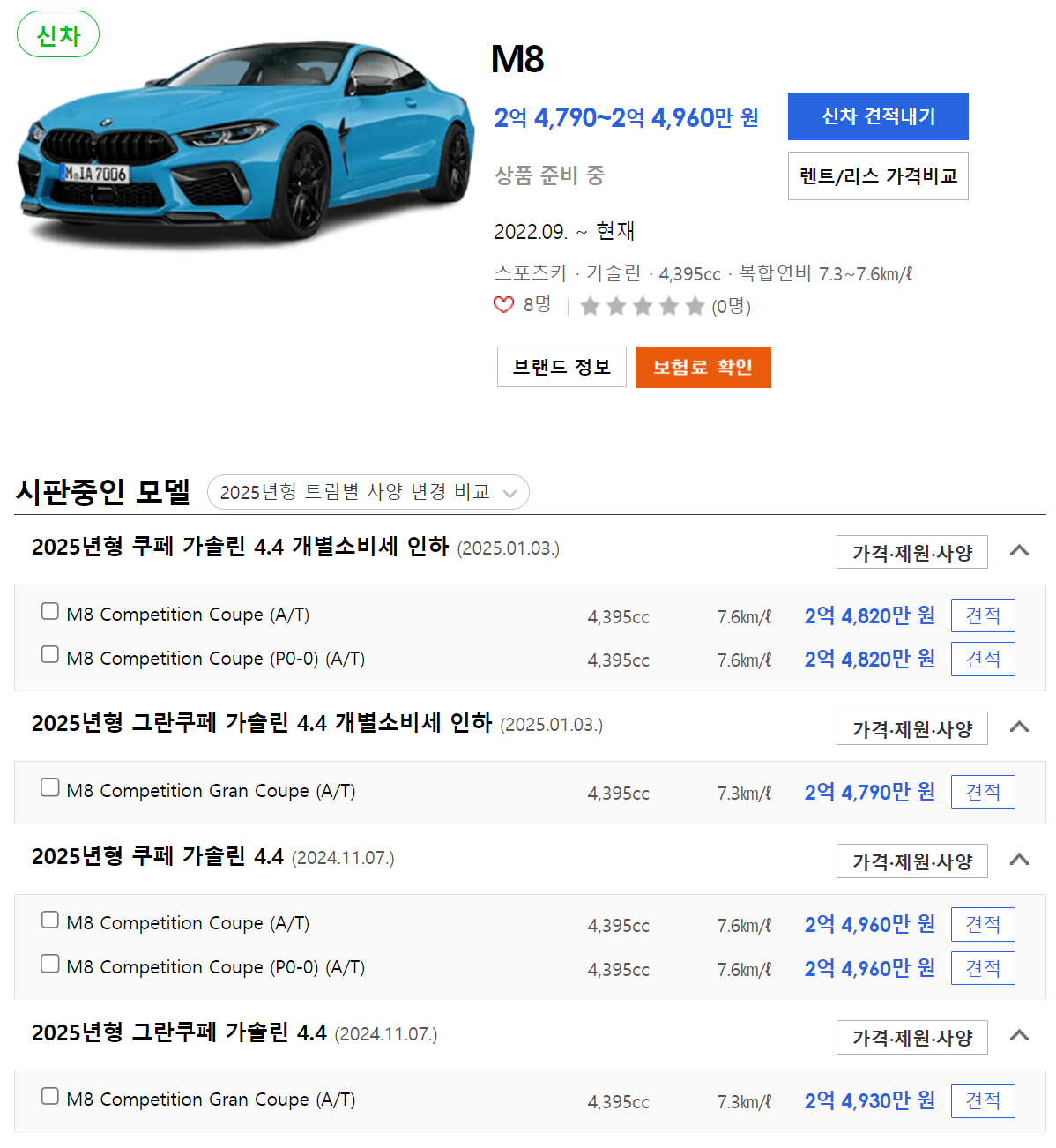Click the 신차 견적내기 button

[878, 116]
